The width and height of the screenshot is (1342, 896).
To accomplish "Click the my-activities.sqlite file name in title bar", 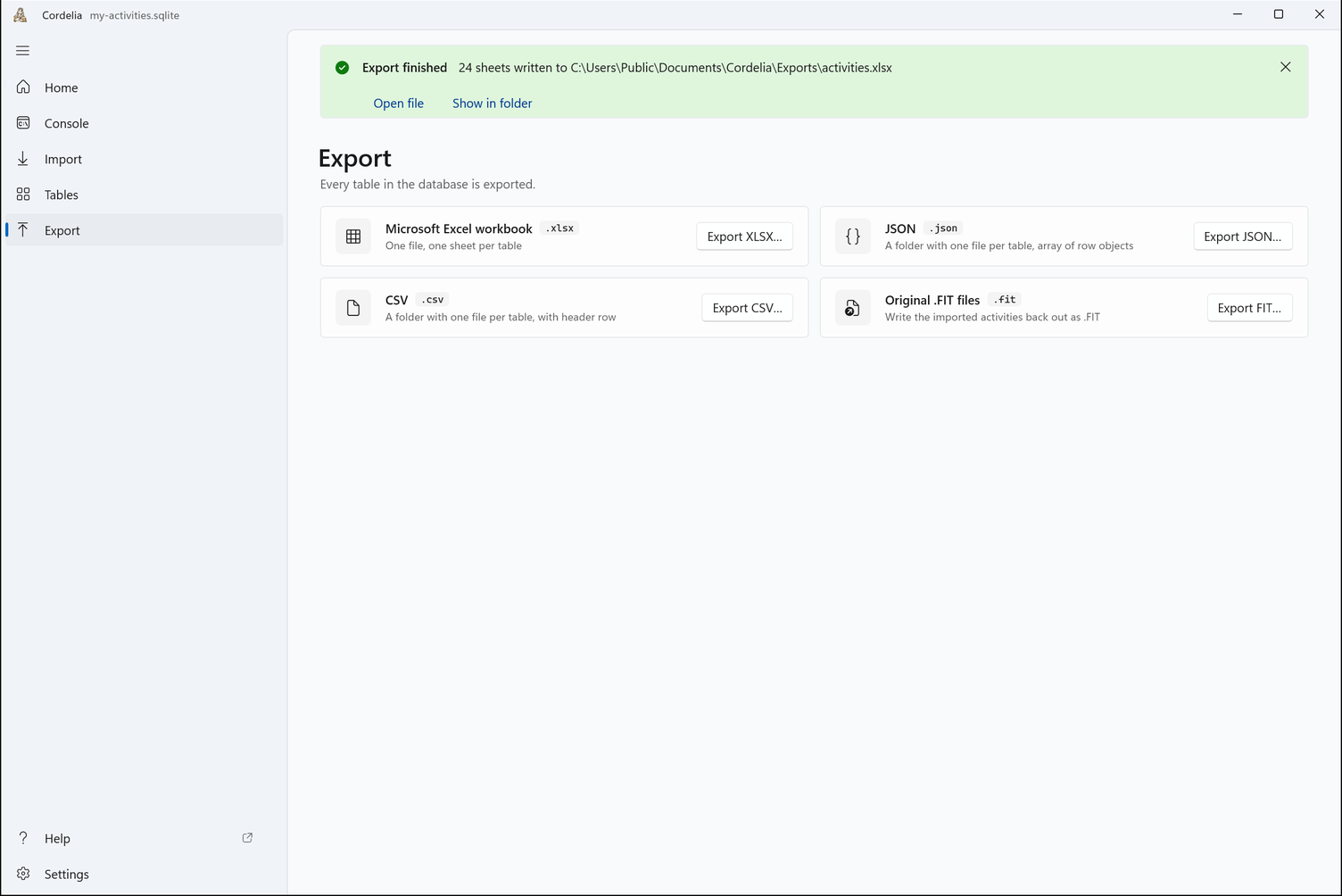I will point(135,15).
